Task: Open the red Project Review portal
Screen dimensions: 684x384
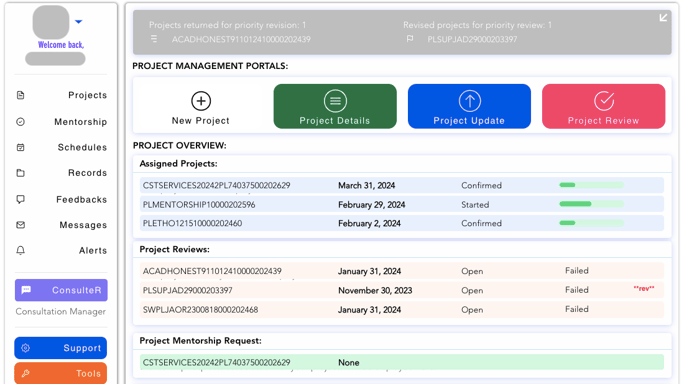Action: (x=604, y=106)
